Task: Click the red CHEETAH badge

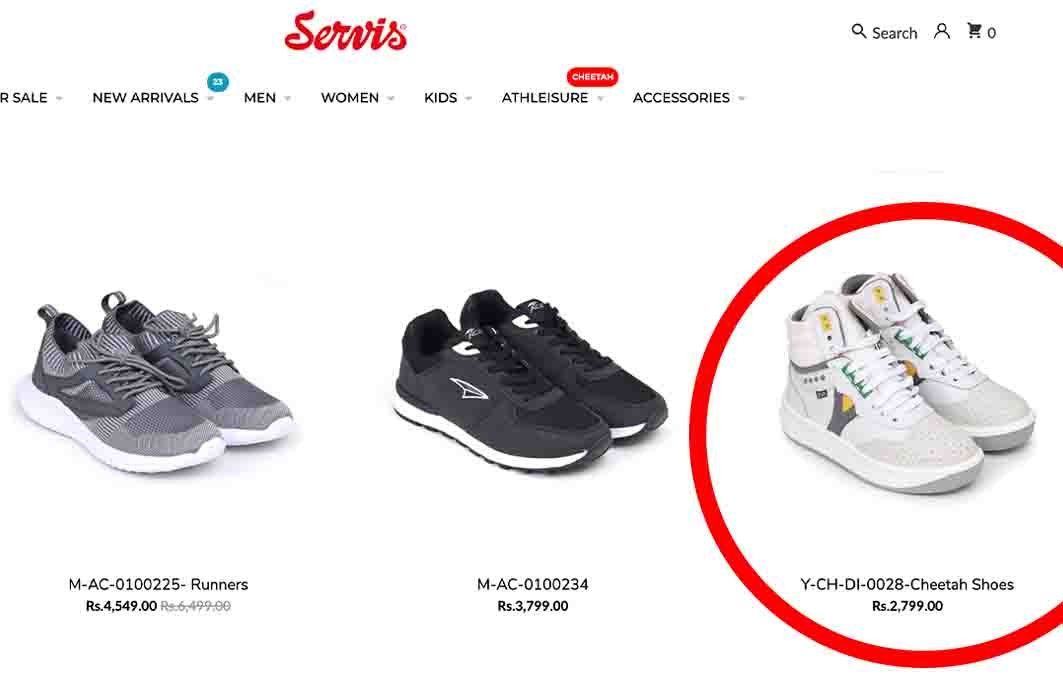Action: tap(593, 77)
